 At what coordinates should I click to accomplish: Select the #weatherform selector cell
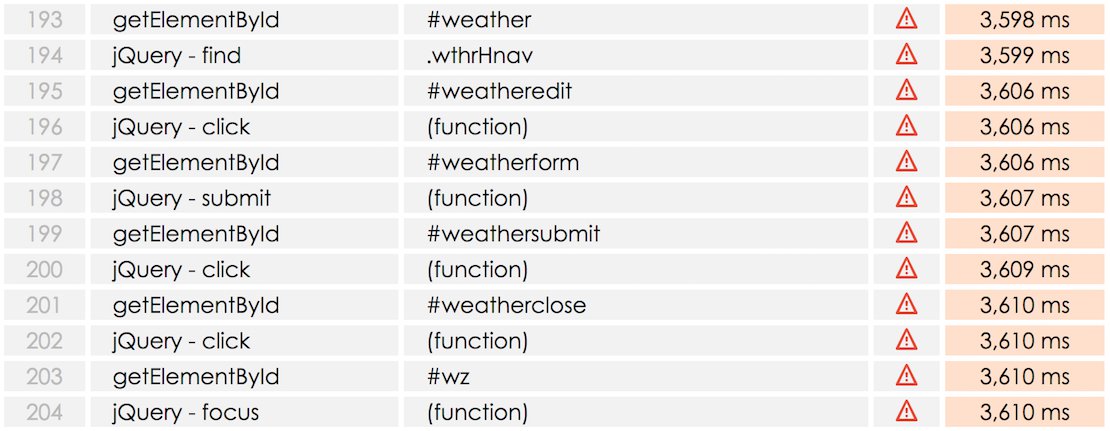point(636,162)
